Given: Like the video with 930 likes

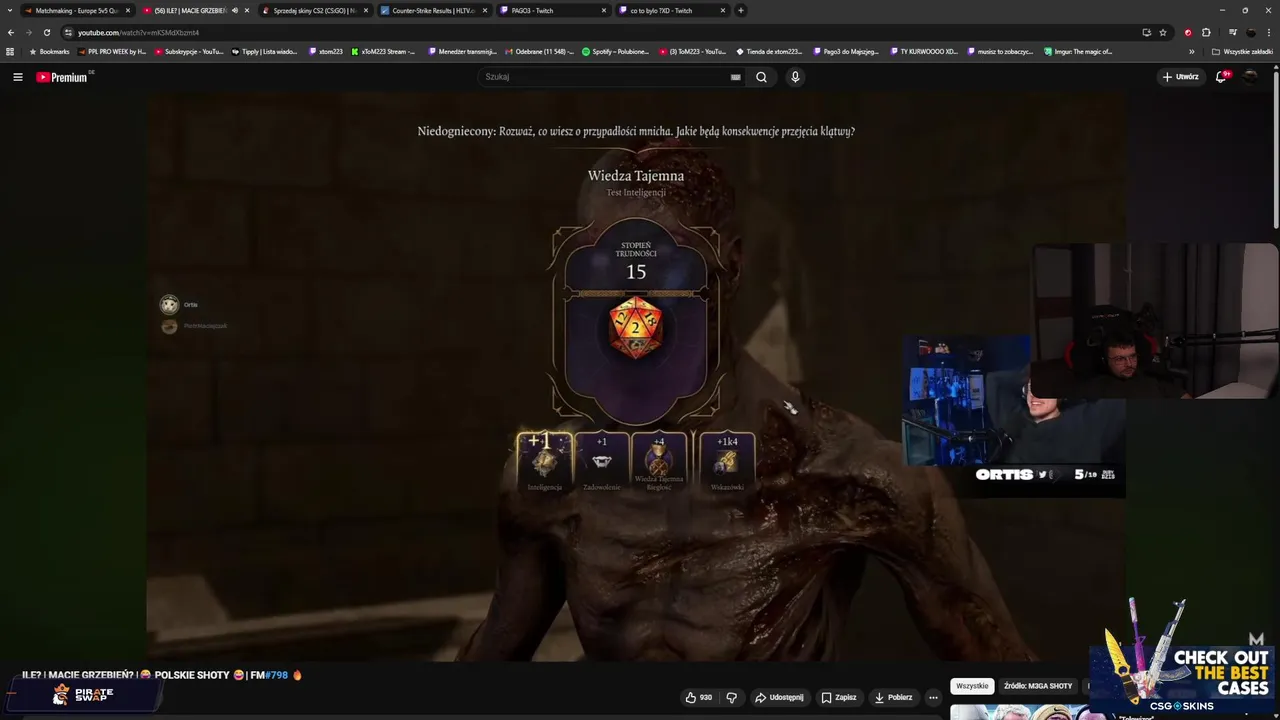Looking at the screenshot, I should point(698,697).
